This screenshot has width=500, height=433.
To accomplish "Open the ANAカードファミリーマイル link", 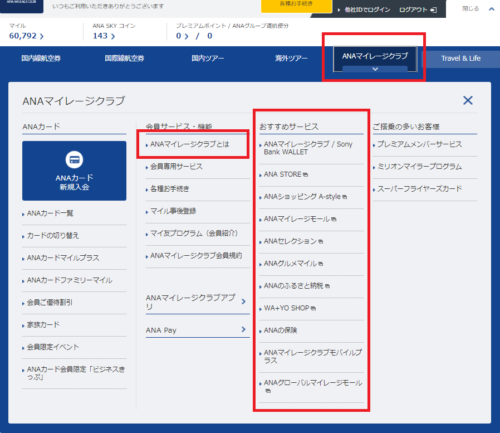I will (69, 280).
